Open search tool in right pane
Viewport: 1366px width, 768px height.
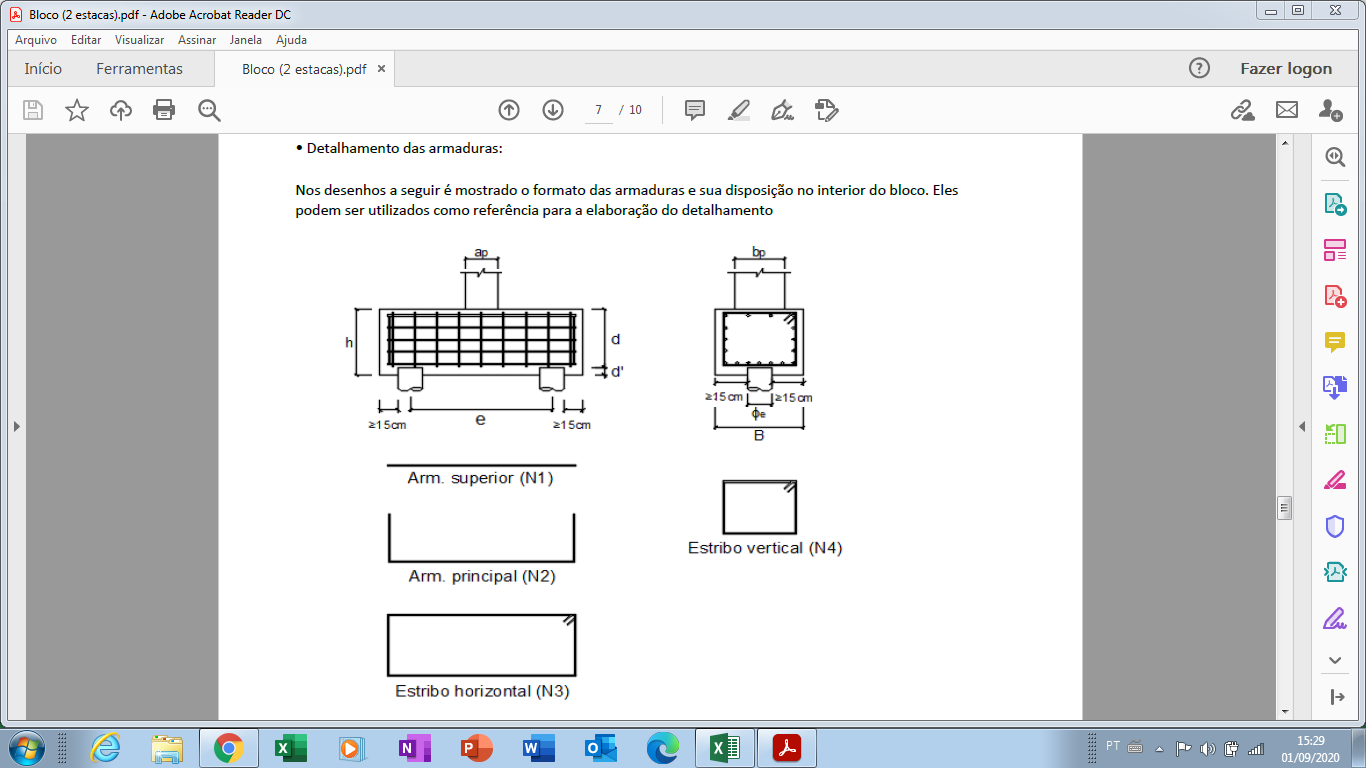[x=1335, y=157]
